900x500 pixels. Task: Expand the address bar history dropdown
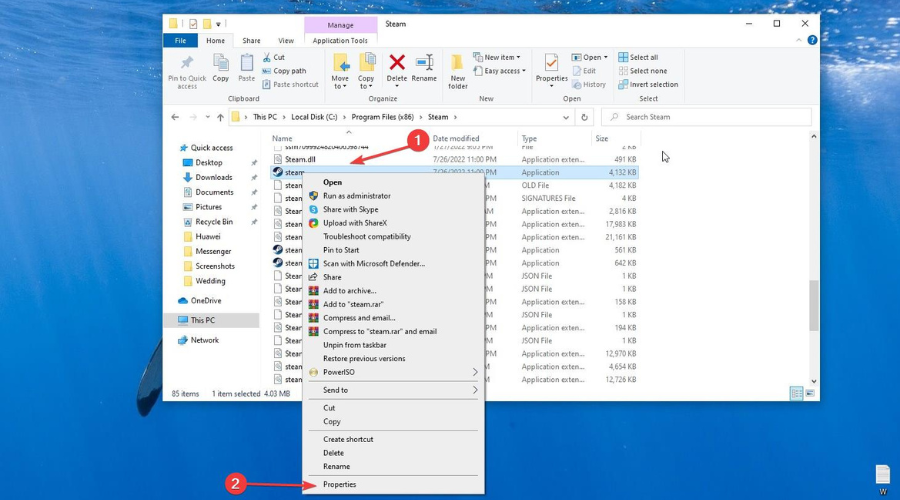565,117
